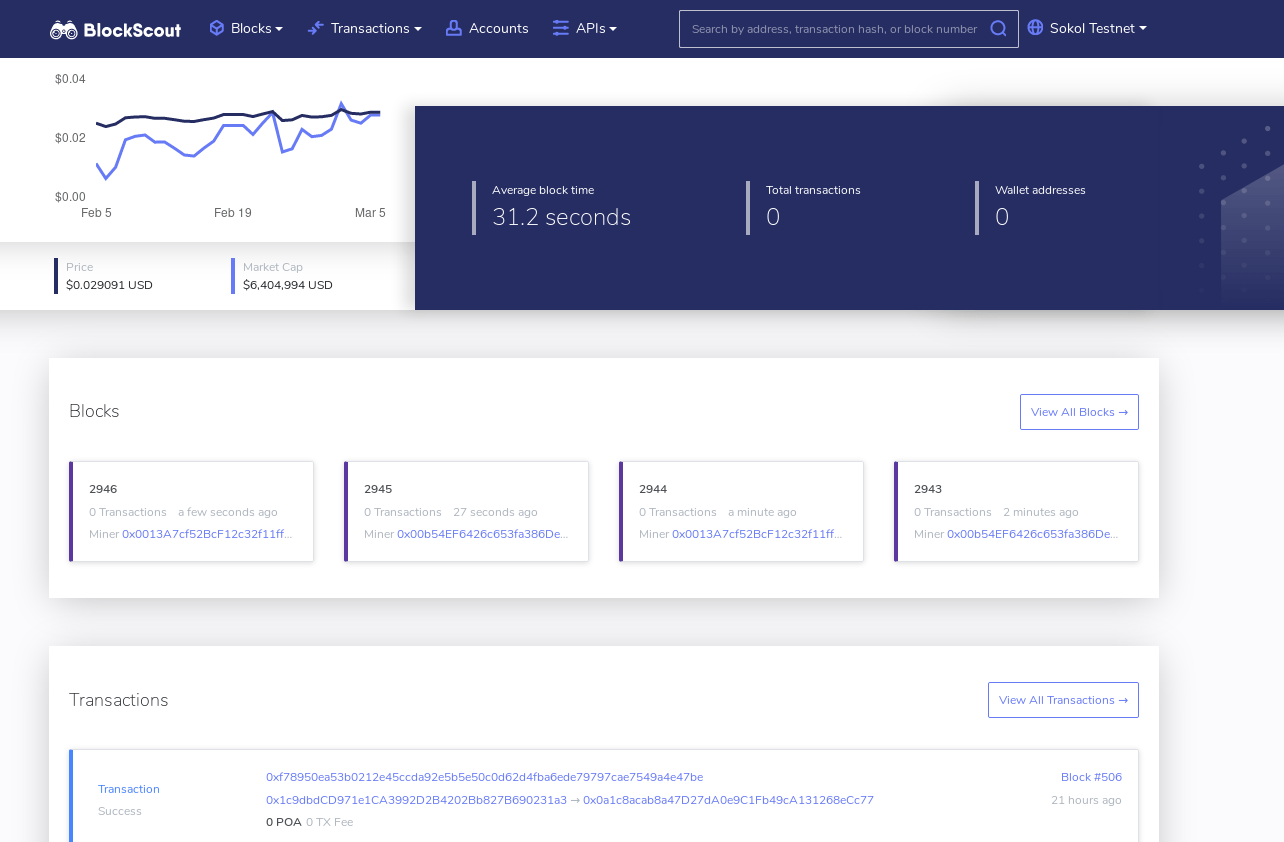Click the '0 TX Fee' text
This screenshot has height=842, width=1284.
329,822
